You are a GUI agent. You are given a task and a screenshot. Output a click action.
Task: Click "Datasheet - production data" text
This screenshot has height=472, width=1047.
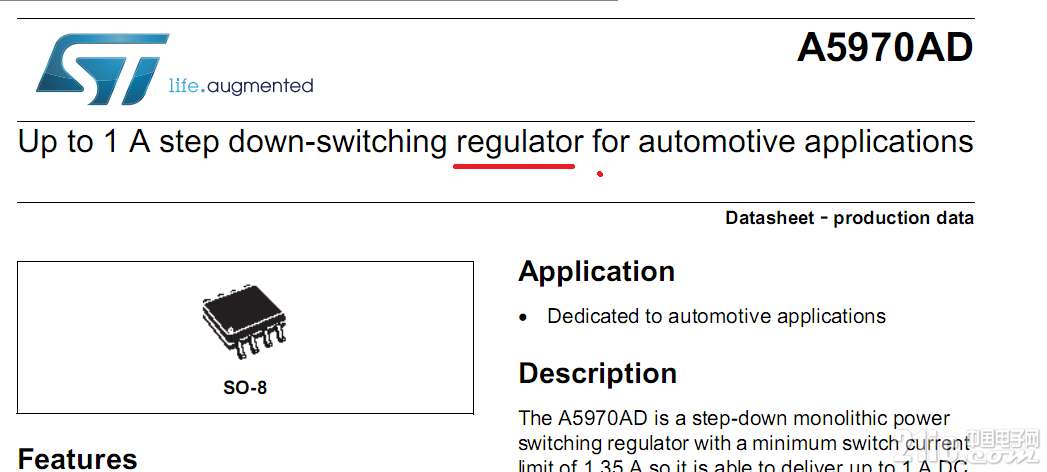(x=849, y=218)
